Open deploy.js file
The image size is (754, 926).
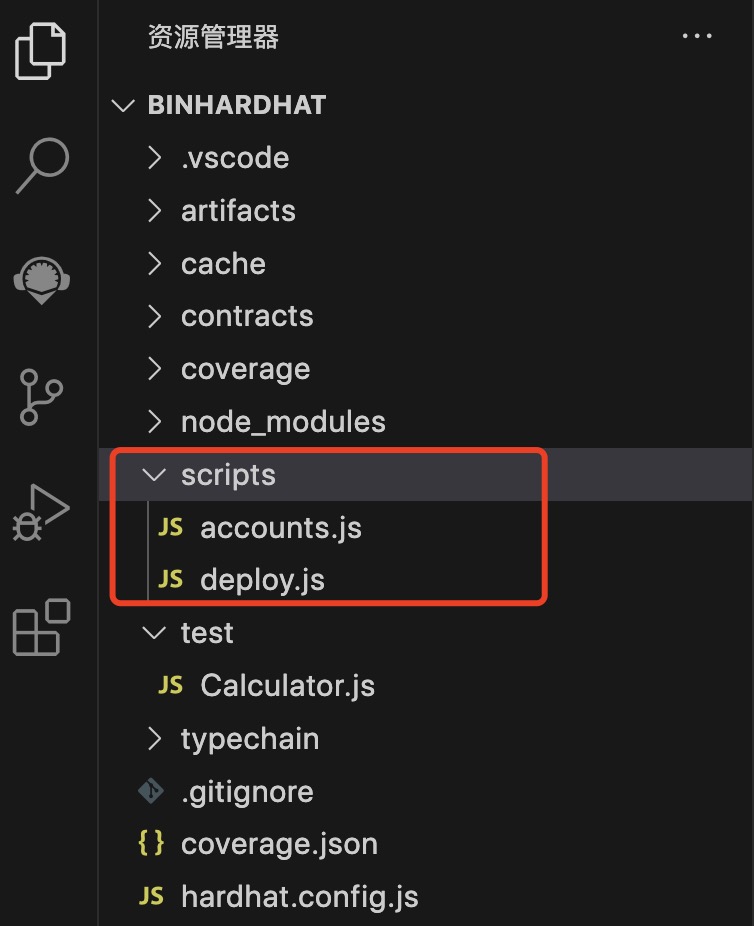(x=262, y=580)
